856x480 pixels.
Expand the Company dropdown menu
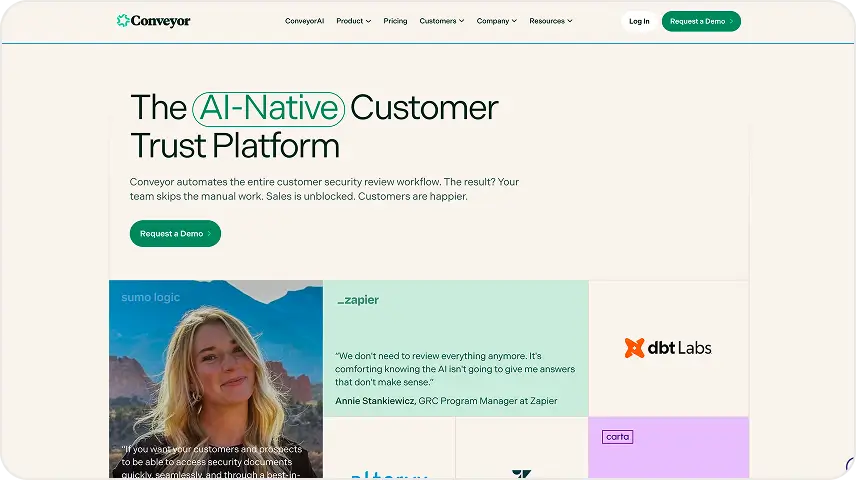[496, 21]
